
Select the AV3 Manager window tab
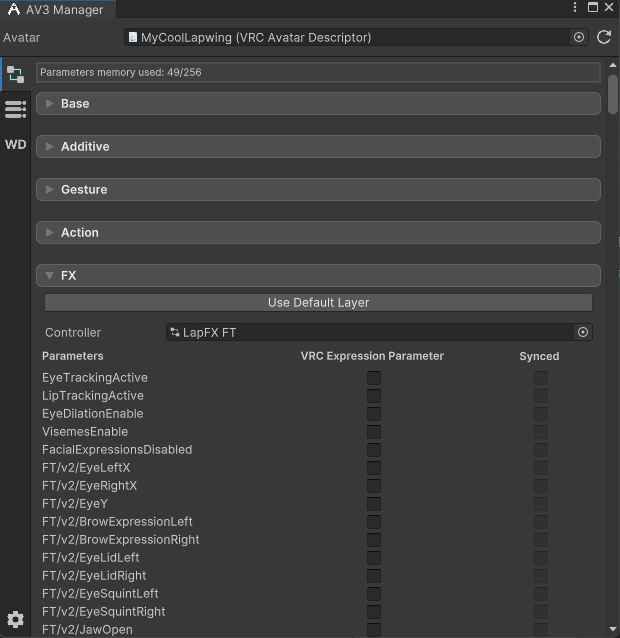[56, 9]
